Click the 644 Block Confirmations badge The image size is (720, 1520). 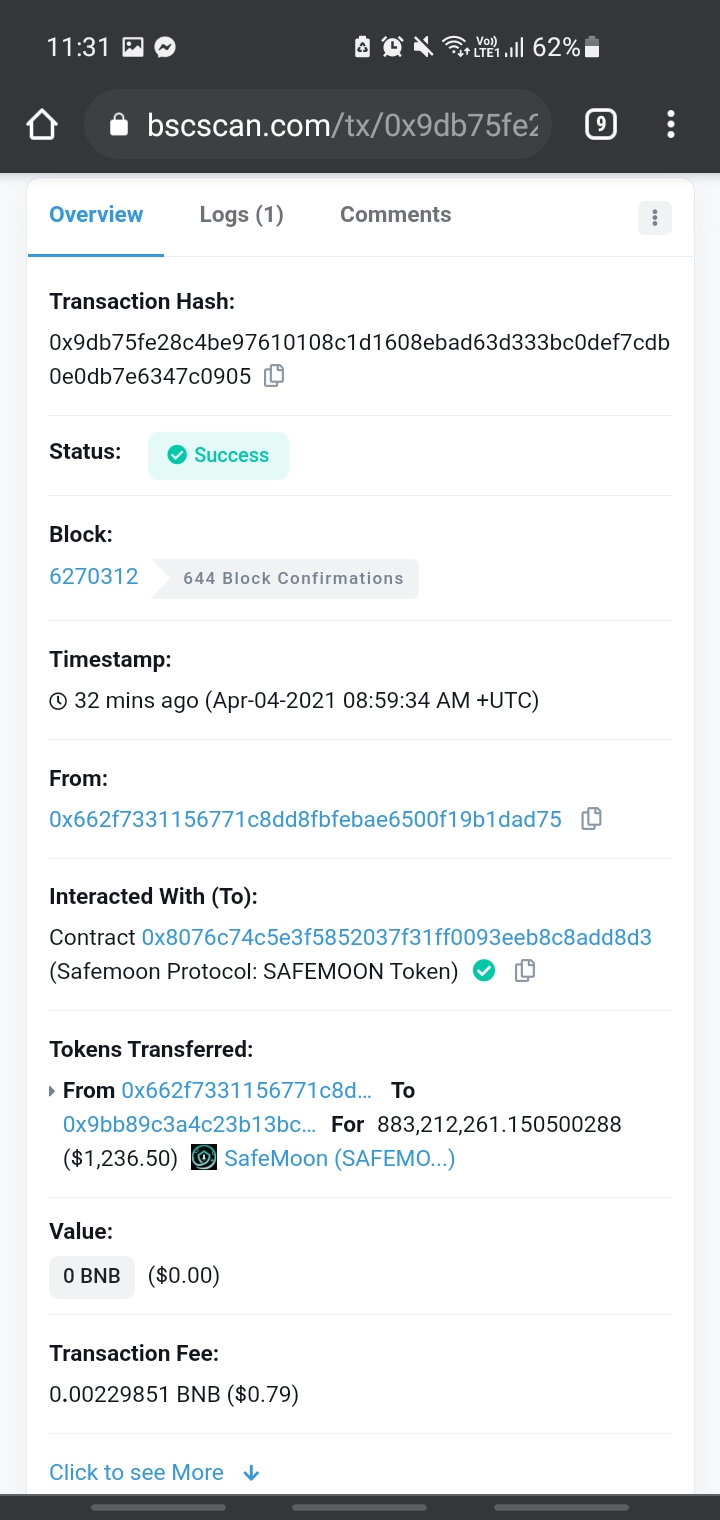click(x=293, y=578)
